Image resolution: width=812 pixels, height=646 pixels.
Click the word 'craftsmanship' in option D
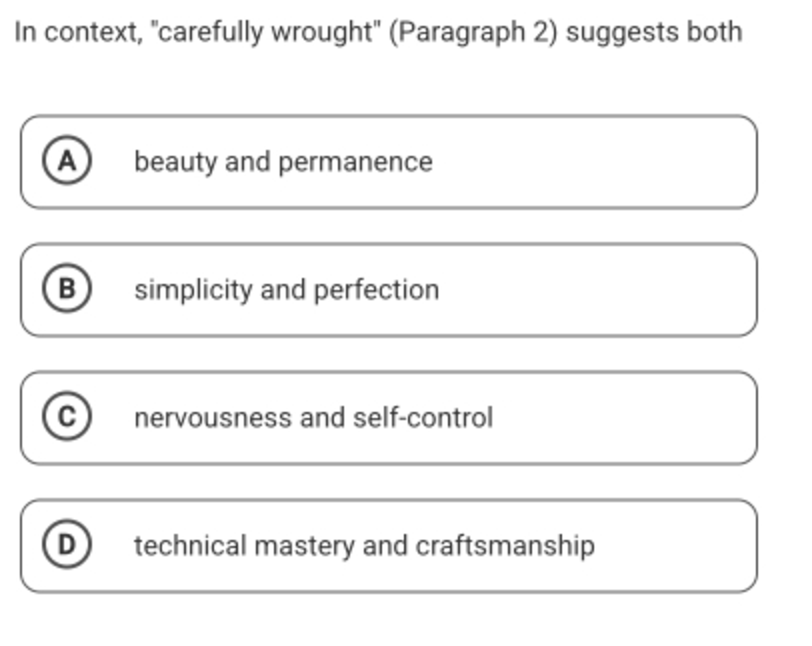pyautogui.click(x=505, y=547)
